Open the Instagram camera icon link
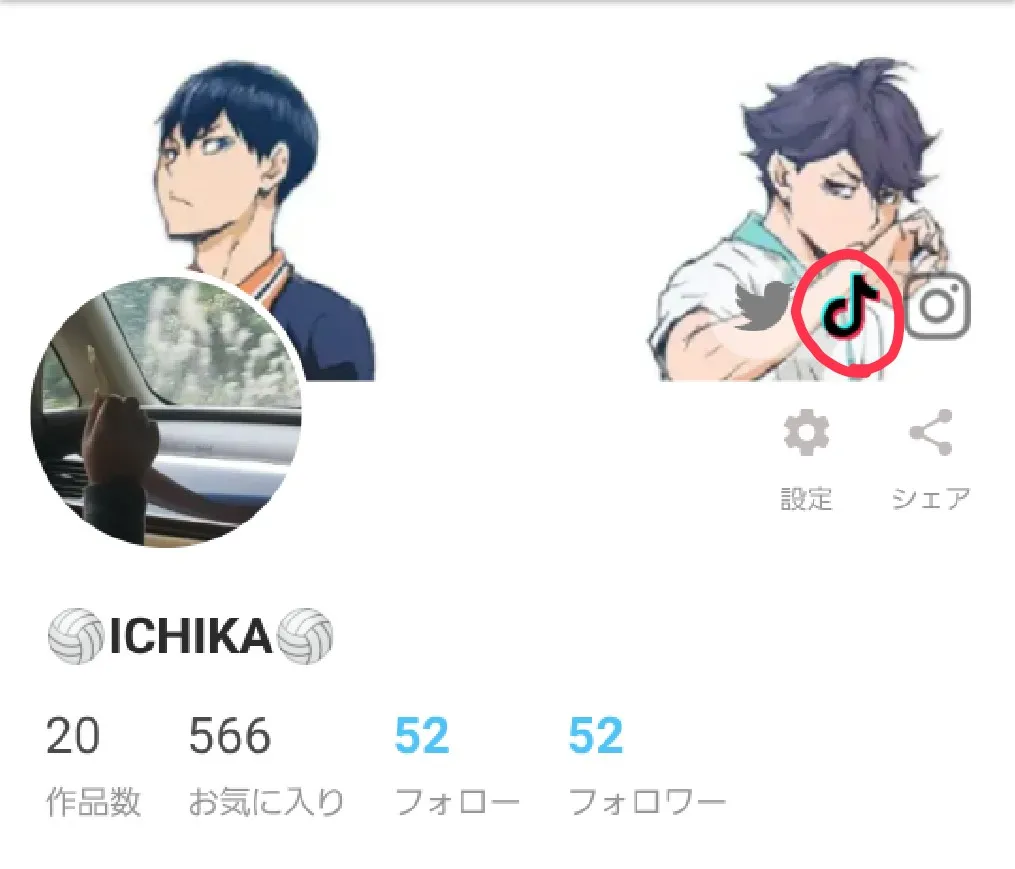The height and width of the screenshot is (869, 1015). point(937,306)
